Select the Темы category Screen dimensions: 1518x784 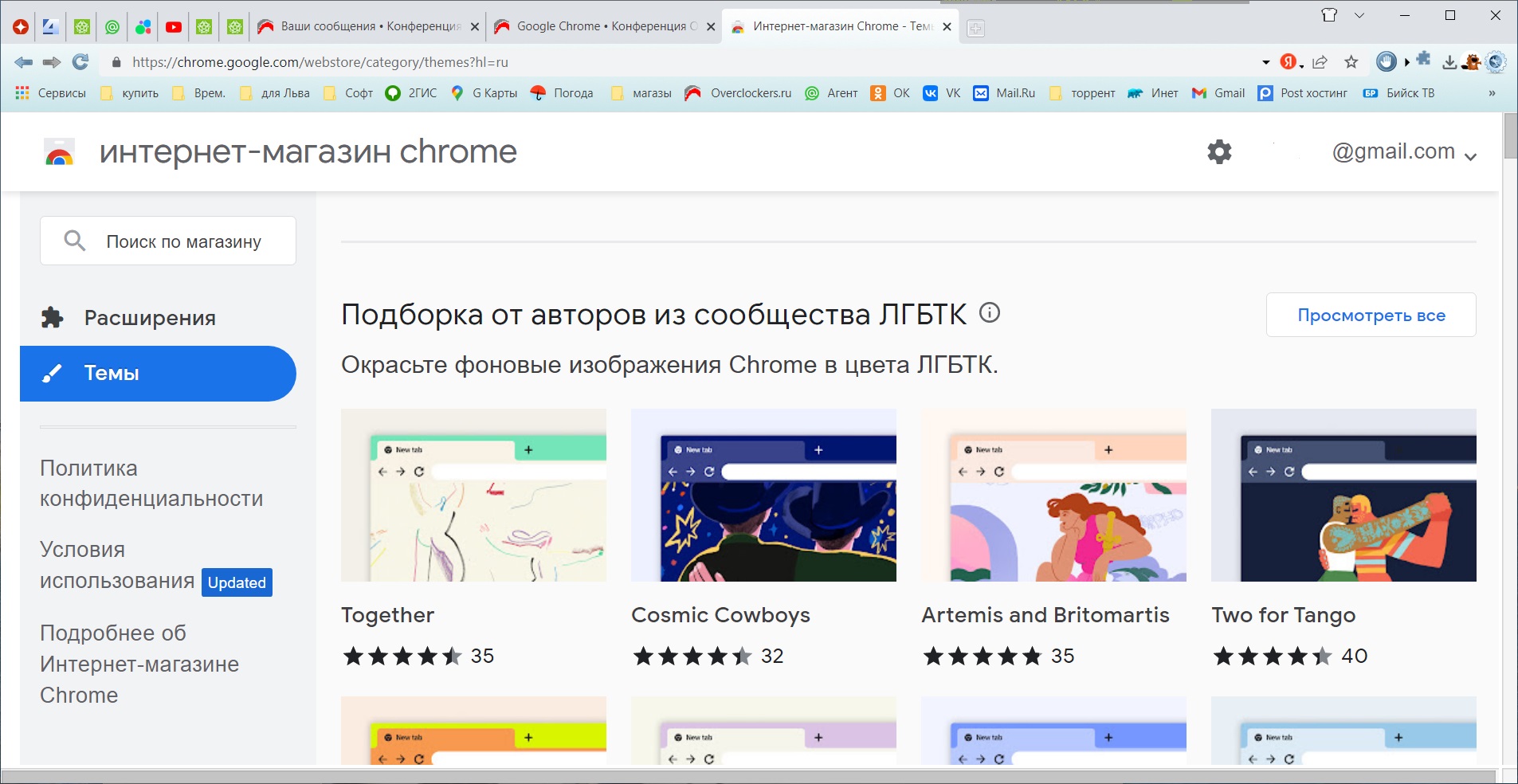158,374
